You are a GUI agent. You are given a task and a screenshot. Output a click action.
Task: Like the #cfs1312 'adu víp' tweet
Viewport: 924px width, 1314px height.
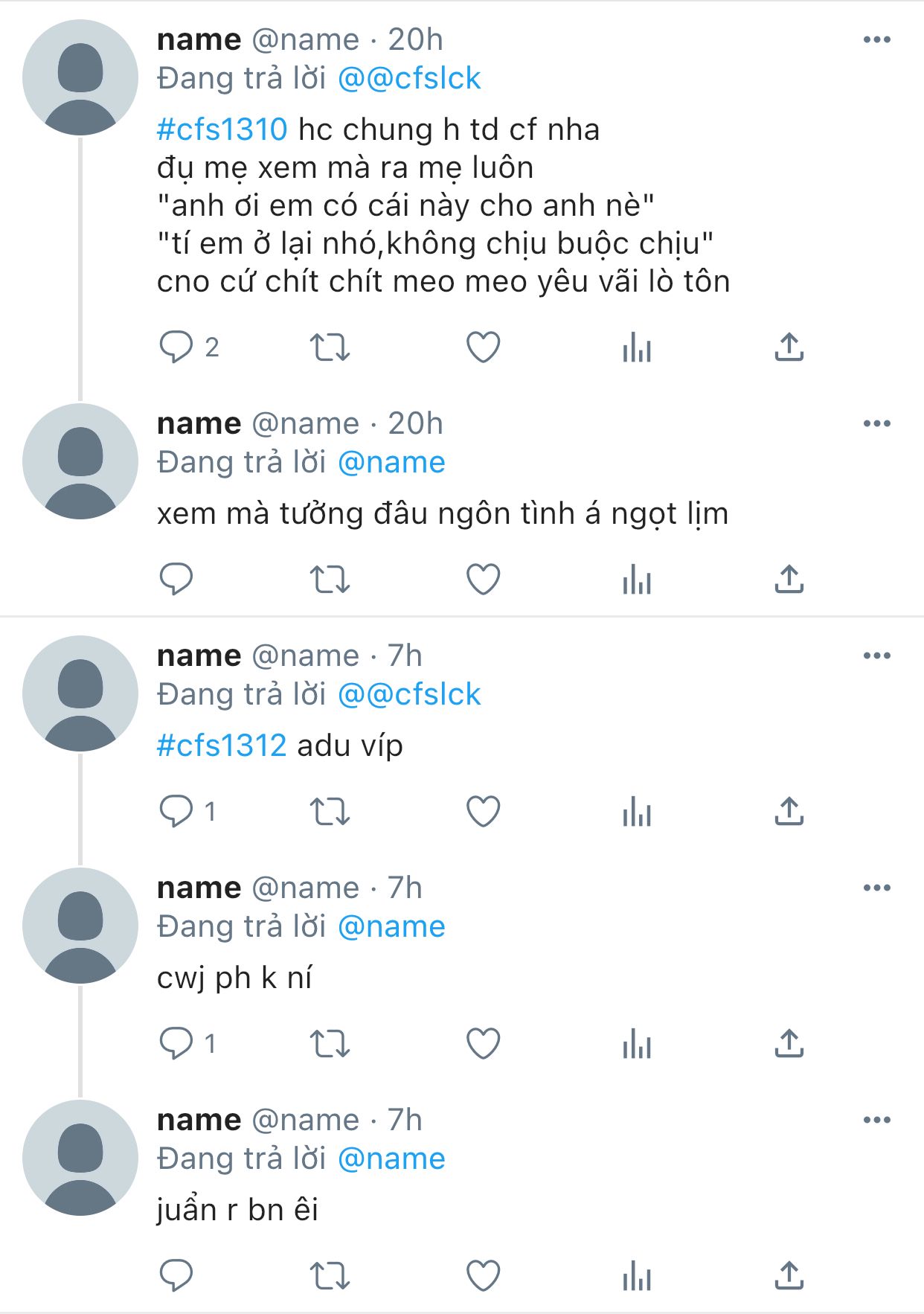point(483,812)
